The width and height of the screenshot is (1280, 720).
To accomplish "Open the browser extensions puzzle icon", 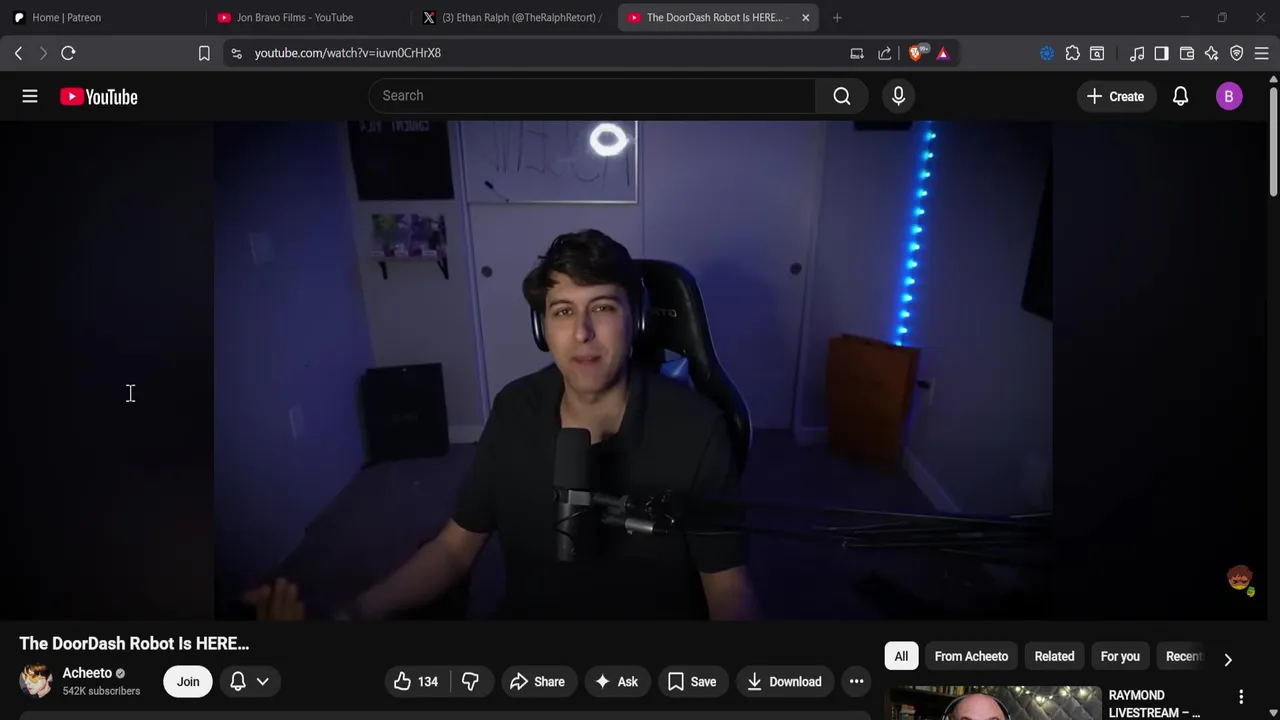I will [x=1072, y=53].
